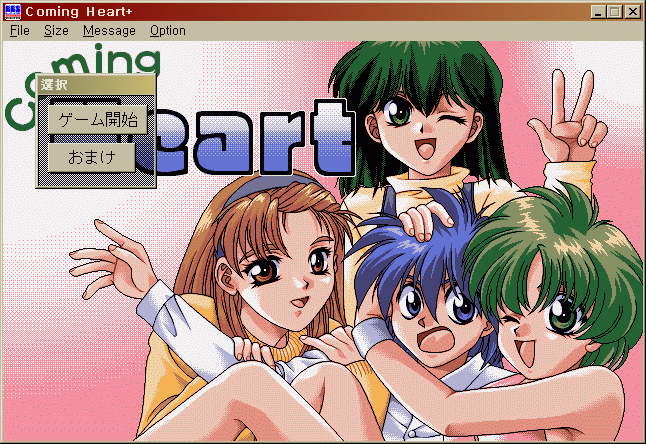Click the 選択 dialog title bar
Viewport: 646px width, 444px height.
coord(96,85)
